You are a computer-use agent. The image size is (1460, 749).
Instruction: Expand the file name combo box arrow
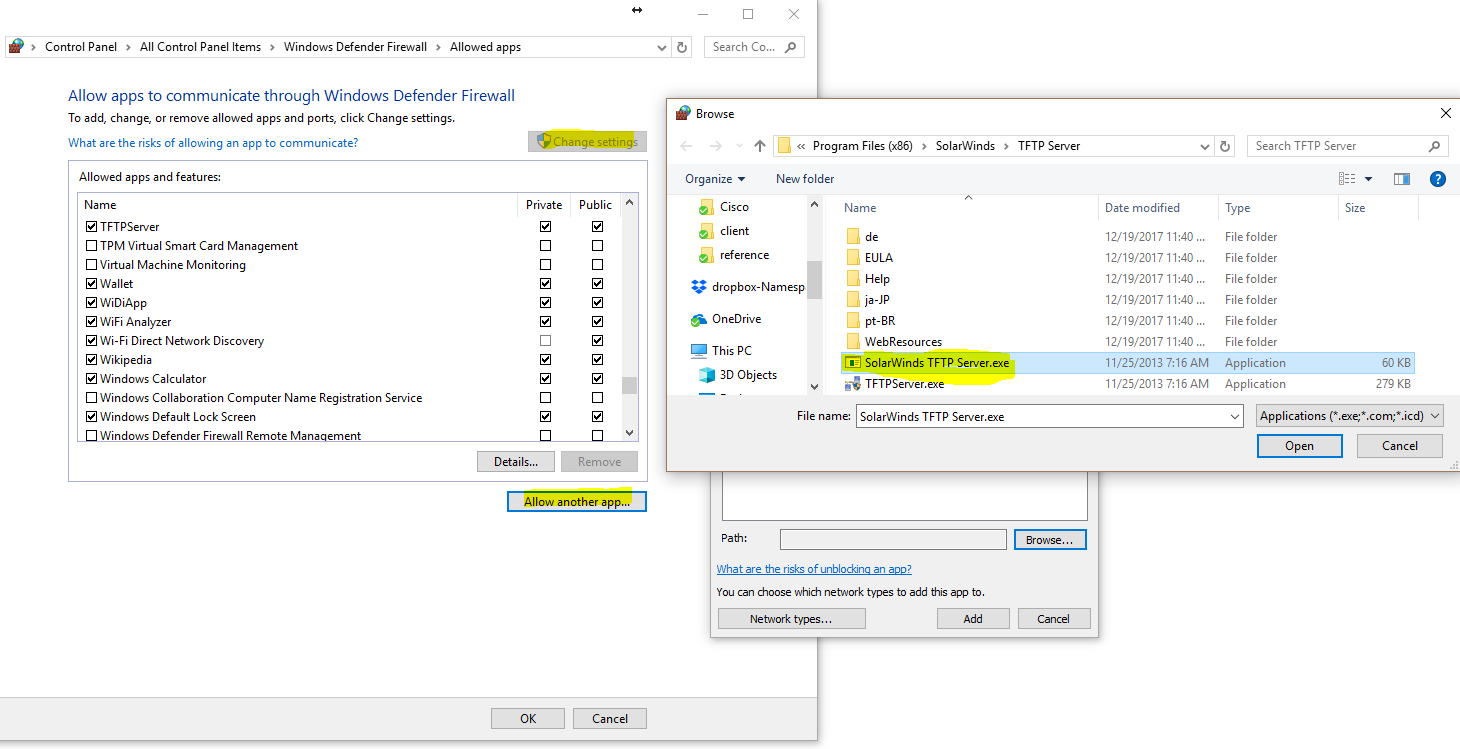click(x=1233, y=415)
